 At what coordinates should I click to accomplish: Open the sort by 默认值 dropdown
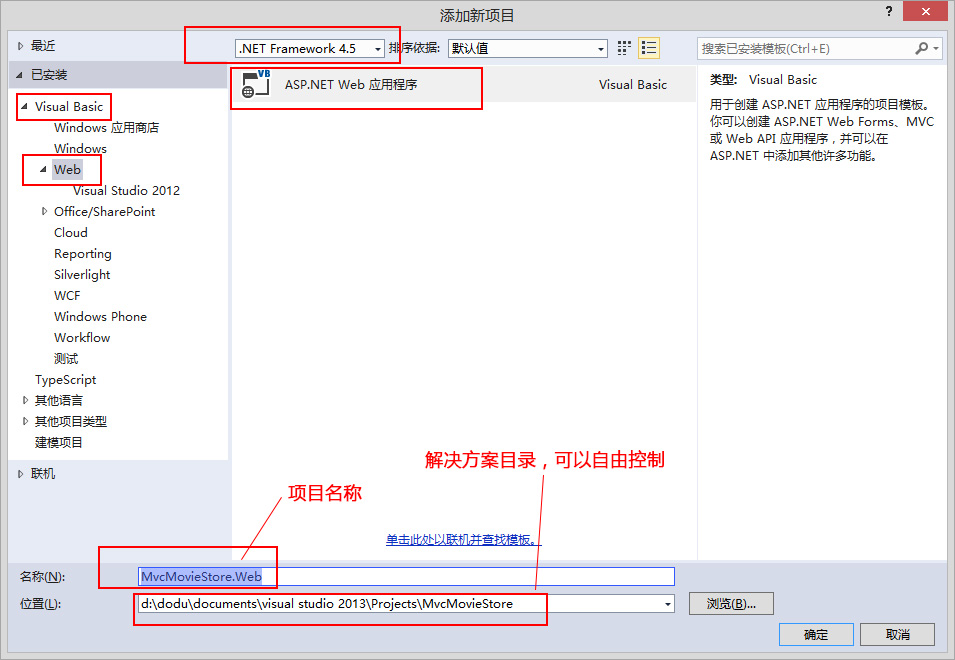[527, 49]
